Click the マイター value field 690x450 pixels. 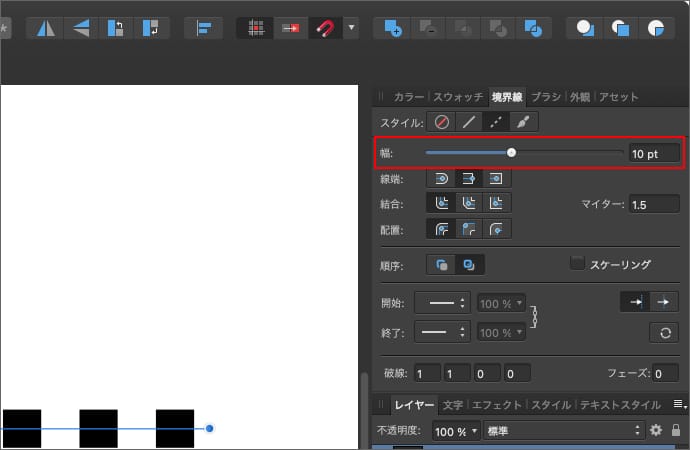[653, 204]
